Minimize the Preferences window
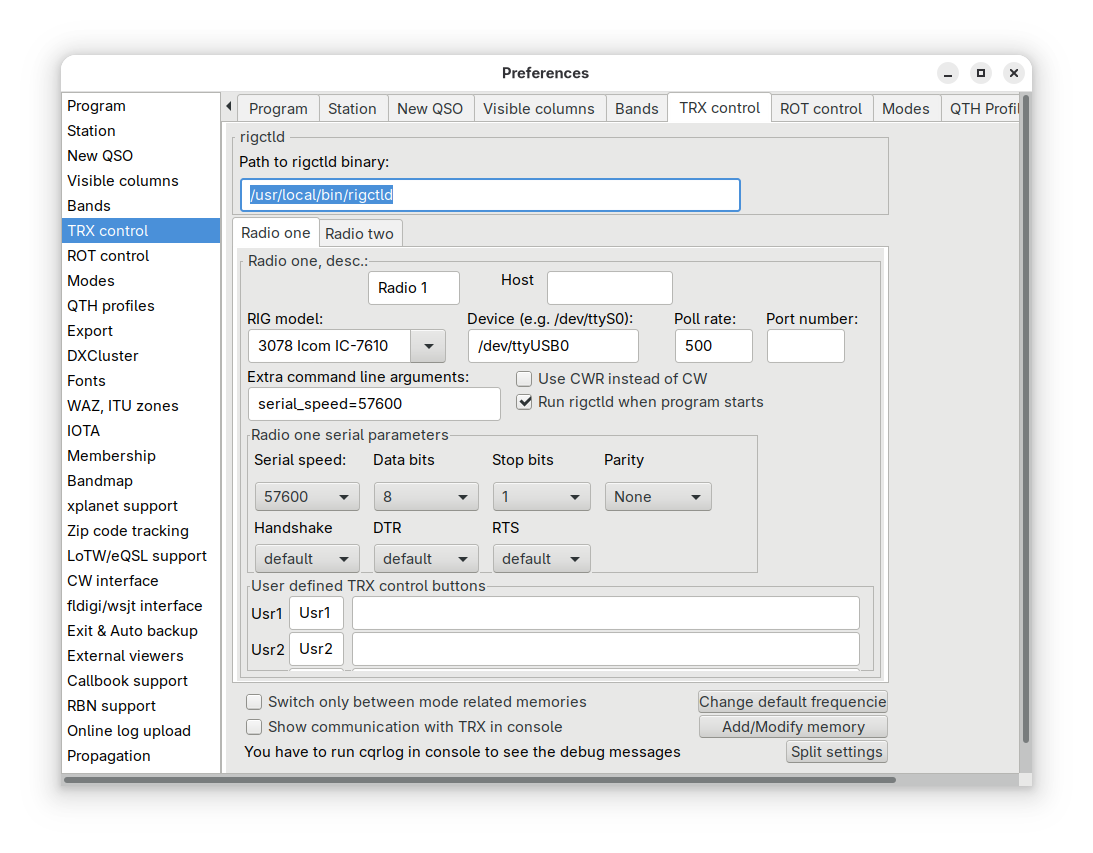 pos(948,73)
